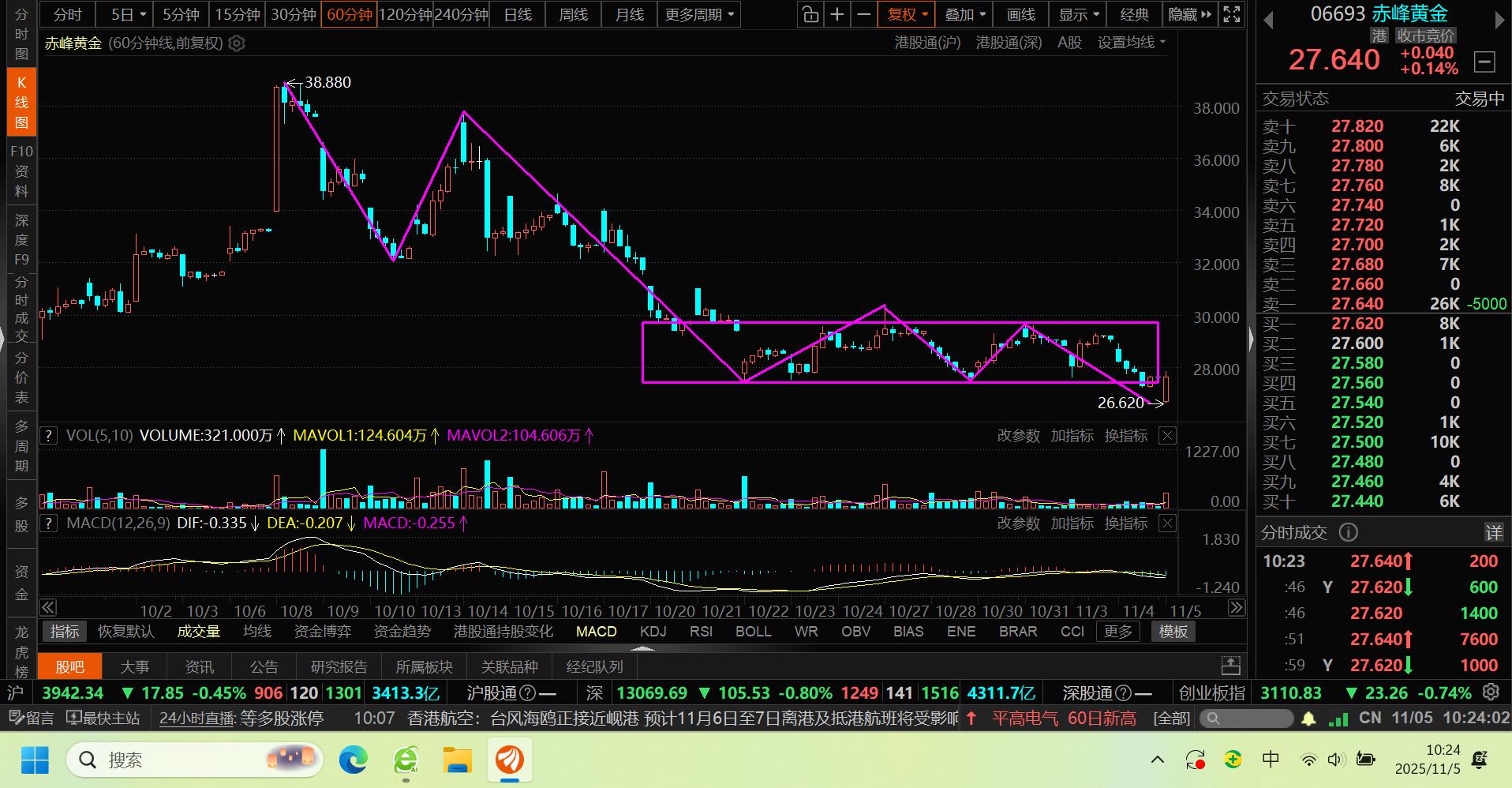
Task: Click 换指标 in MACD panel
Action: (1126, 523)
